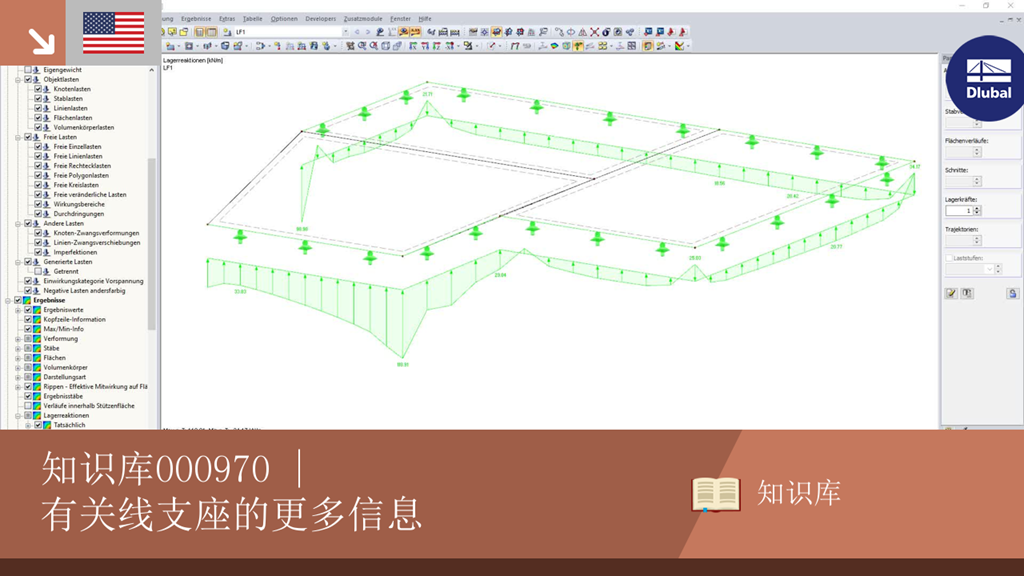1024x576 pixels.
Task: Expand the Stäbe tree node
Action: pyautogui.click(x=18, y=348)
